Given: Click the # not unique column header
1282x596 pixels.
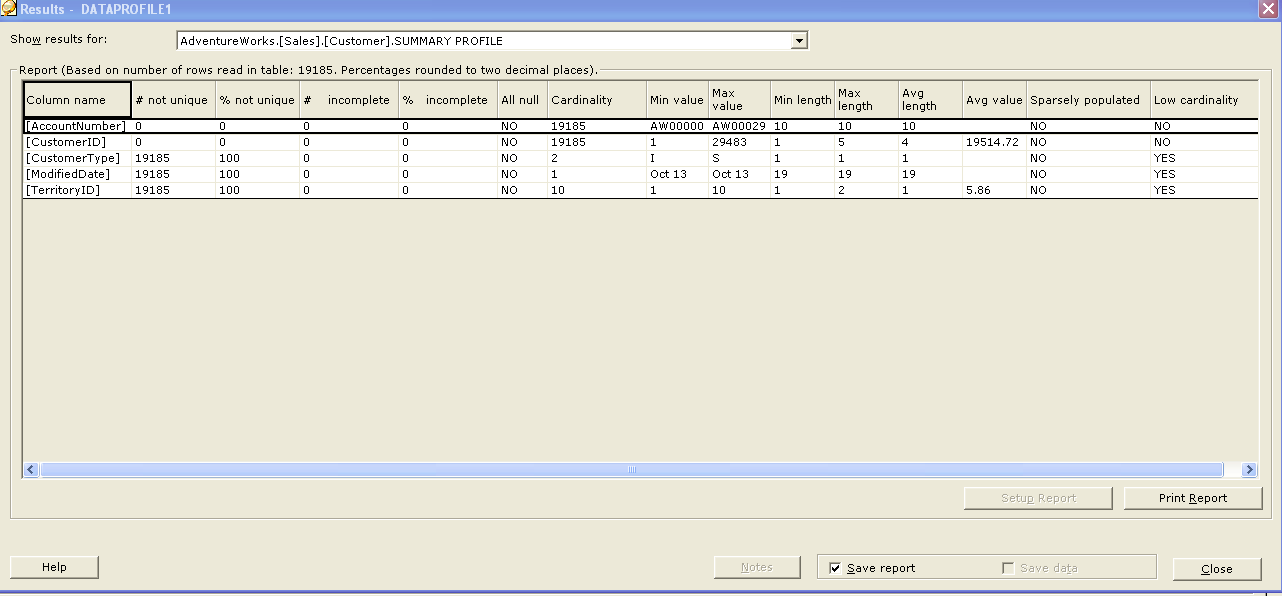Looking at the screenshot, I should pyautogui.click(x=173, y=100).
